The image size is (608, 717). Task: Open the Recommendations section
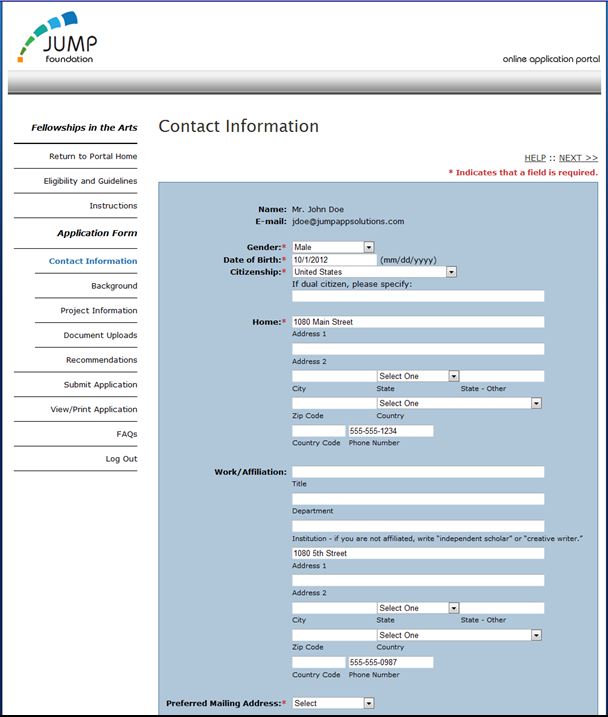(x=101, y=360)
